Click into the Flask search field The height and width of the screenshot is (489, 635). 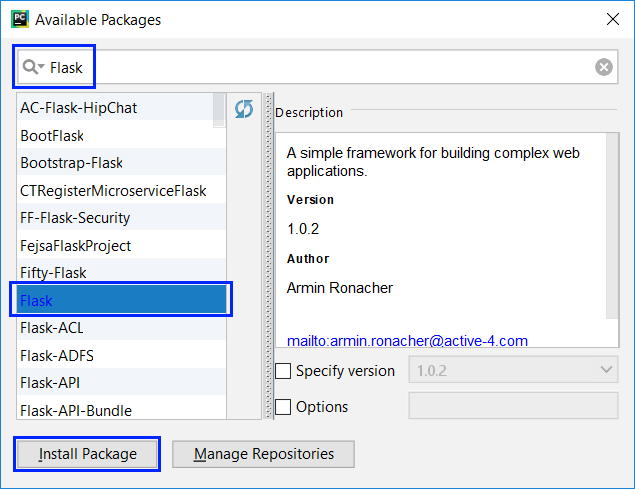[320, 67]
